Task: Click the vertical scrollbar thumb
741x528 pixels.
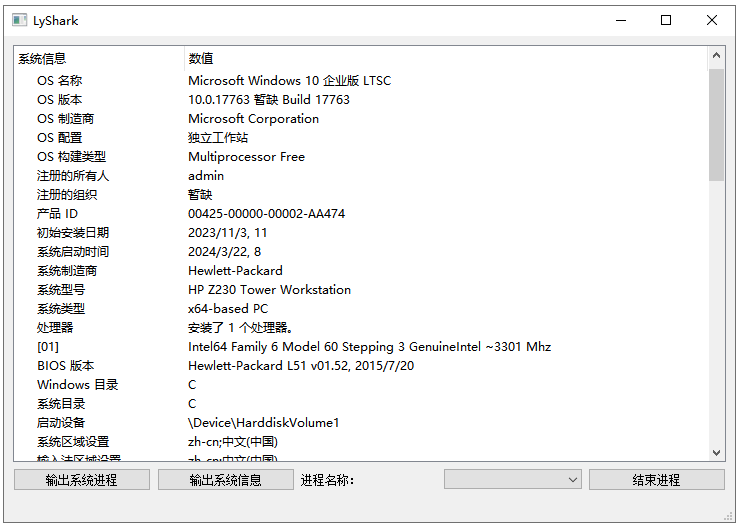Action: [x=716, y=125]
